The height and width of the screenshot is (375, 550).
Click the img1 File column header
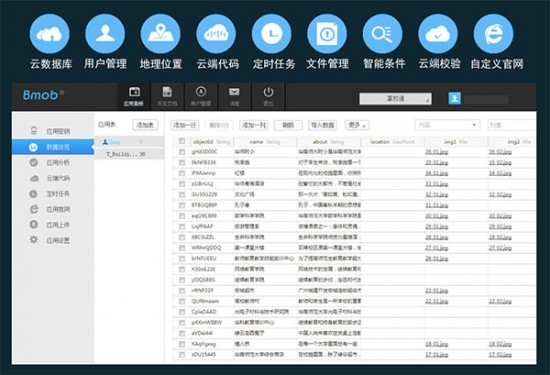click(456, 142)
